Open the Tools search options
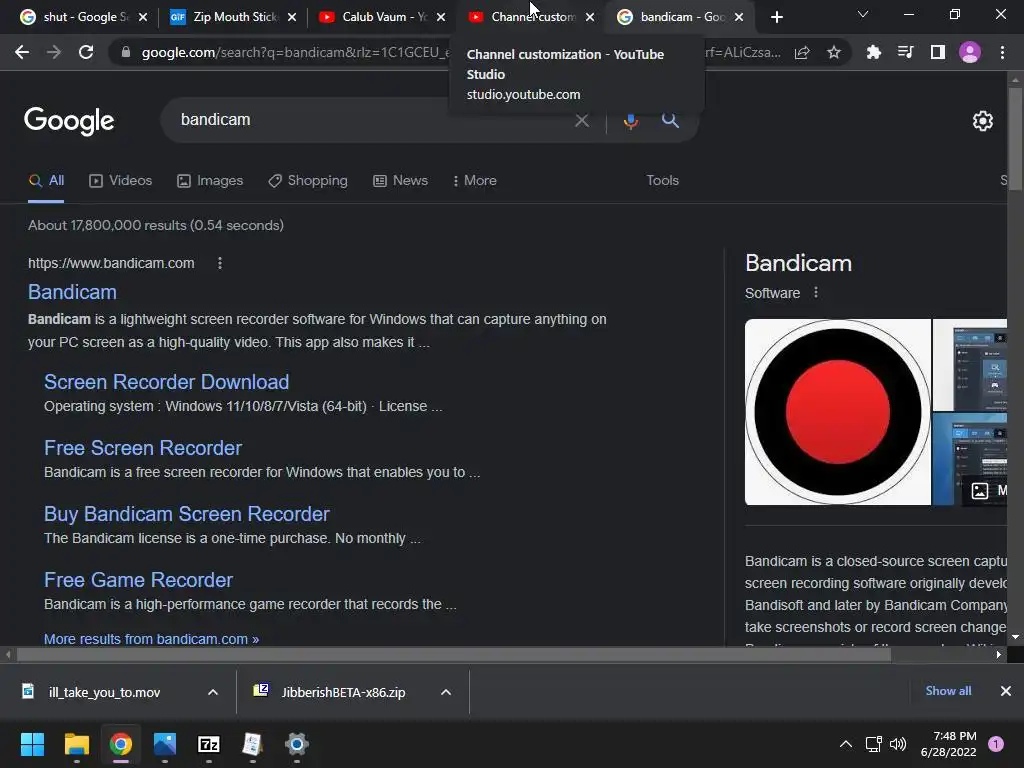The height and width of the screenshot is (768, 1024). pos(662,181)
